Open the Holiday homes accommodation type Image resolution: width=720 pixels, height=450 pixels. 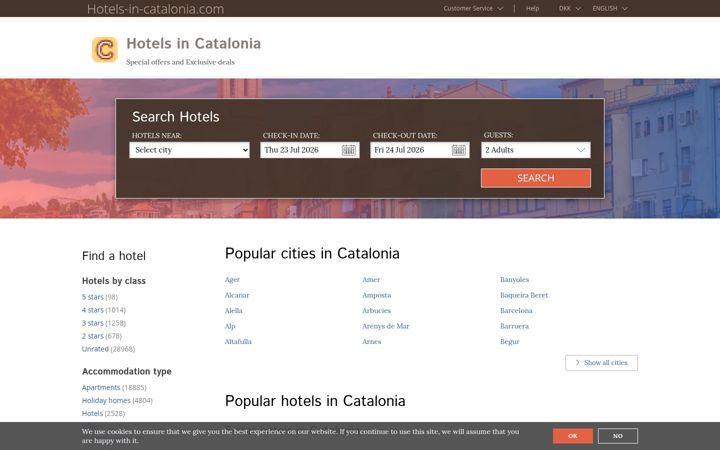pyautogui.click(x=106, y=400)
